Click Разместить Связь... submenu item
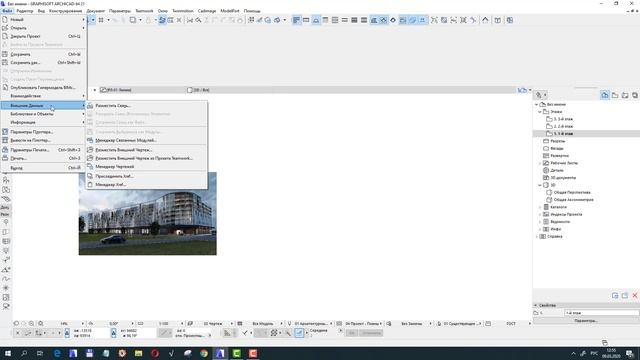This screenshot has height=360, width=640. 147,106
